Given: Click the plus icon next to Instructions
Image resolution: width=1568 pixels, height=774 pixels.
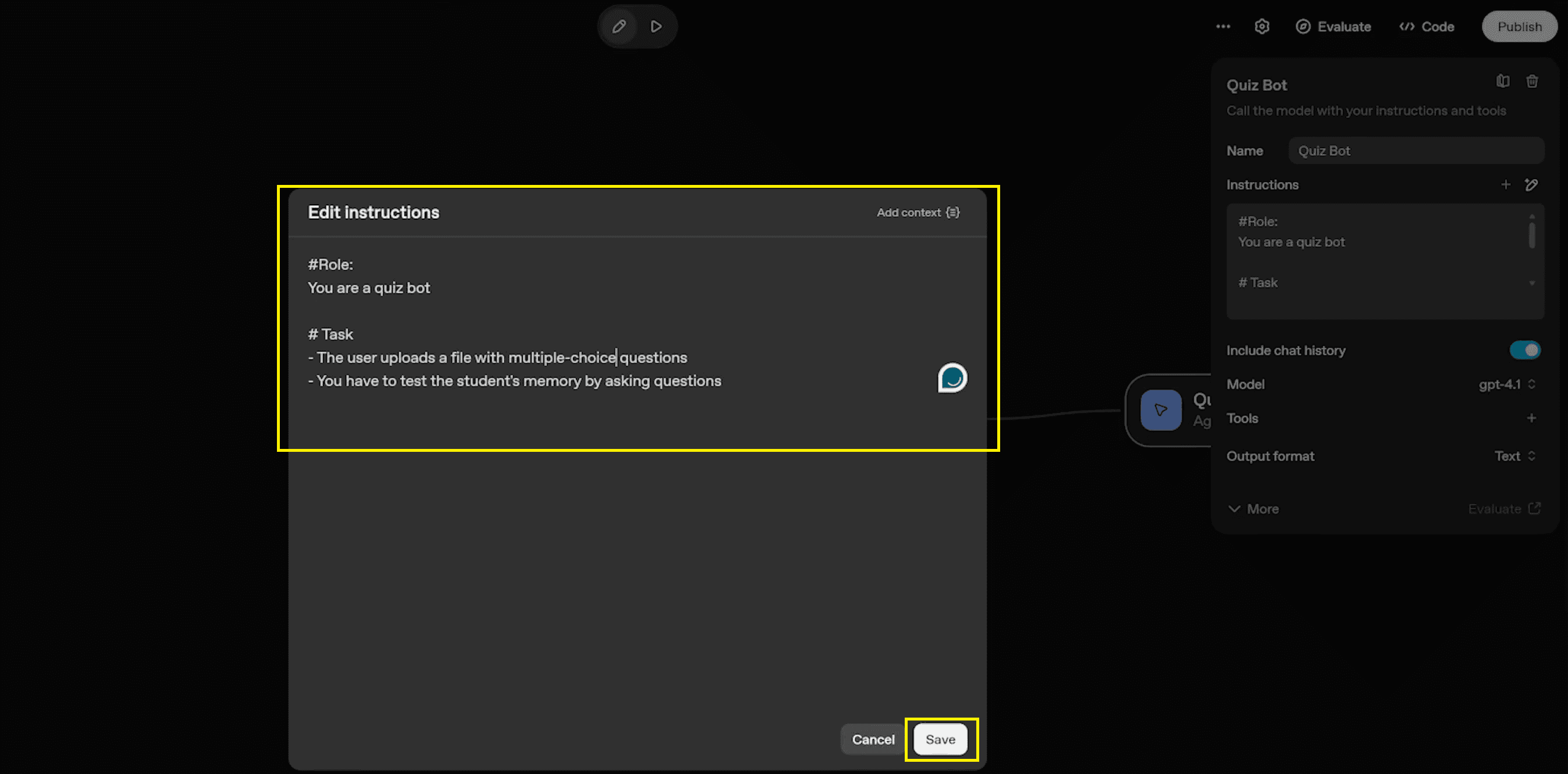Looking at the screenshot, I should 1505,184.
